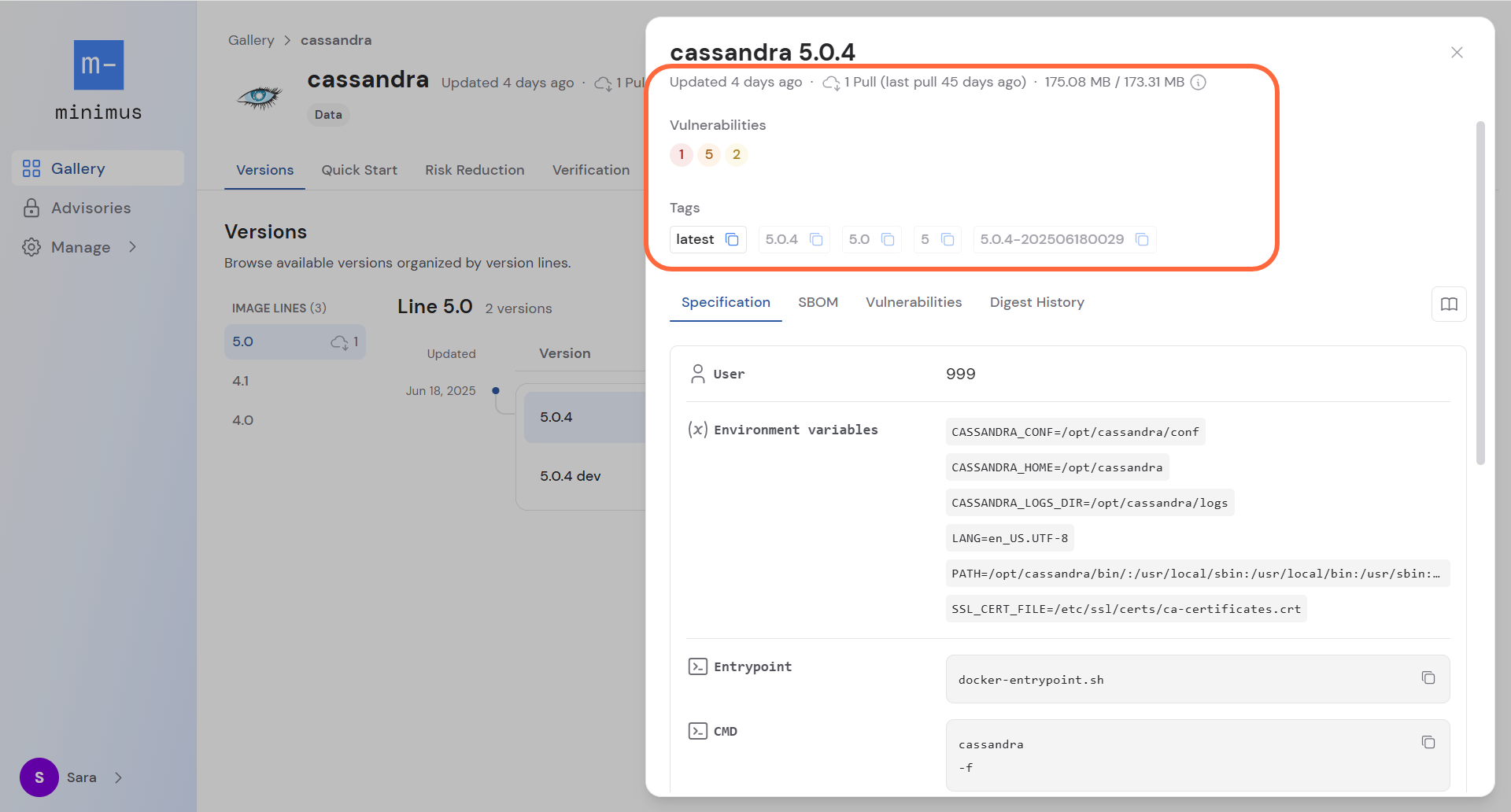Image resolution: width=1511 pixels, height=812 pixels.
Task: Click the Jun 18, 2025 timeline dot
Action: coord(496,390)
